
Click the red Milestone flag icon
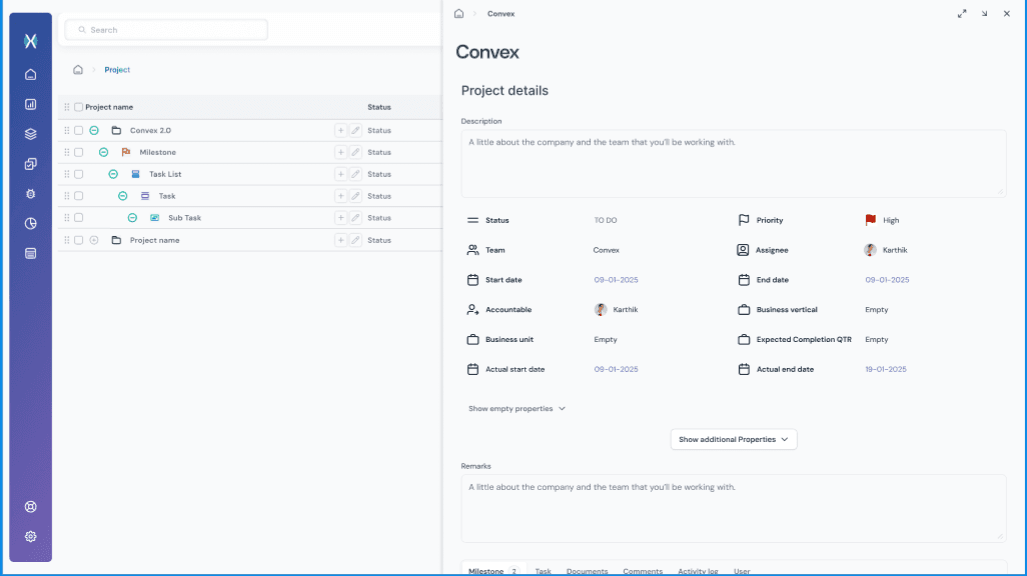pyautogui.click(x=126, y=152)
